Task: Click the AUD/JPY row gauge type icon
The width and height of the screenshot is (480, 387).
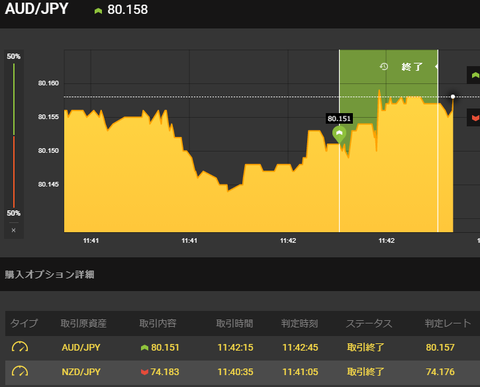Action: point(20,347)
